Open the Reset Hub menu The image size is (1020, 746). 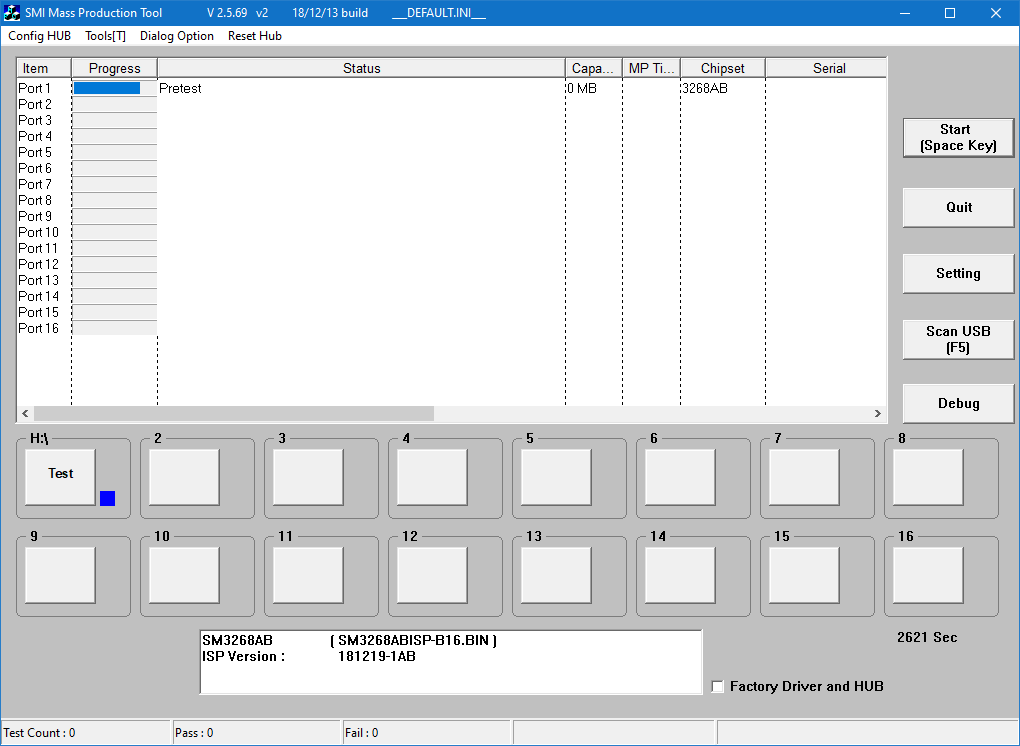point(254,36)
